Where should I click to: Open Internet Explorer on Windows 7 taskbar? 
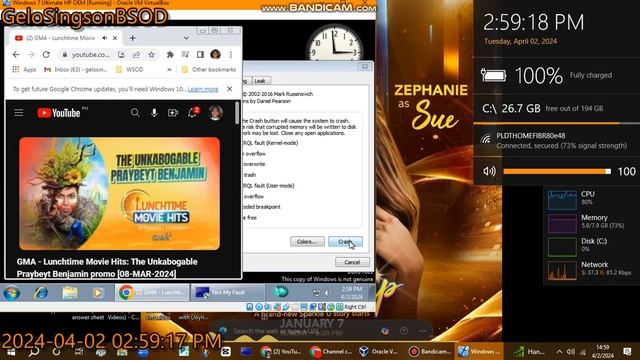pos(41,293)
